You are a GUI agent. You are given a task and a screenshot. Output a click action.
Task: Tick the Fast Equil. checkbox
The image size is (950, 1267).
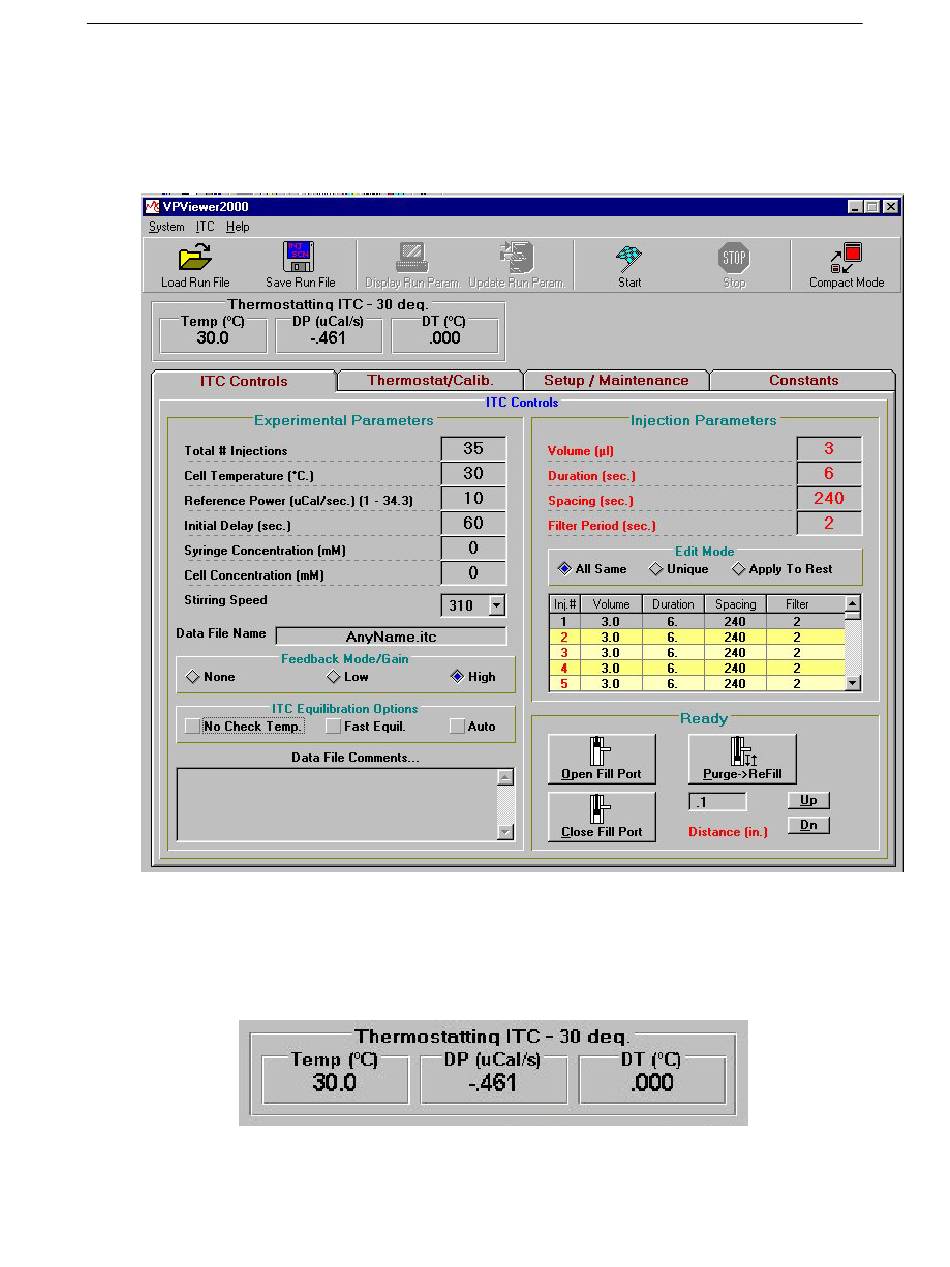[x=333, y=726]
